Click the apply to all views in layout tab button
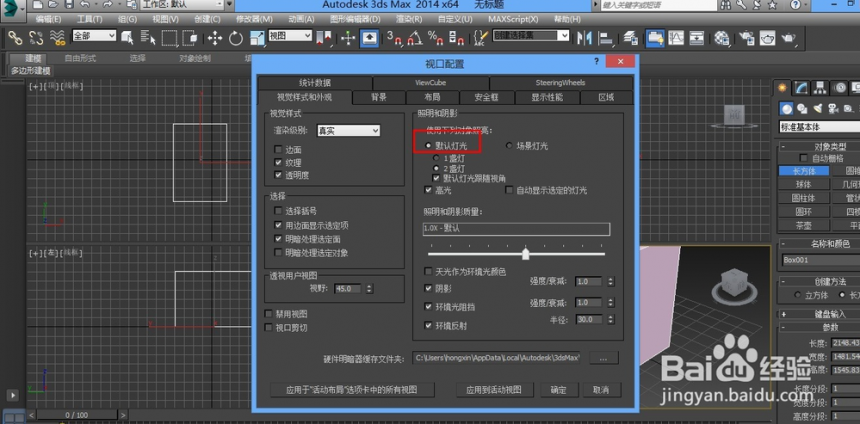 pyautogui.click(x=352, y=390)
